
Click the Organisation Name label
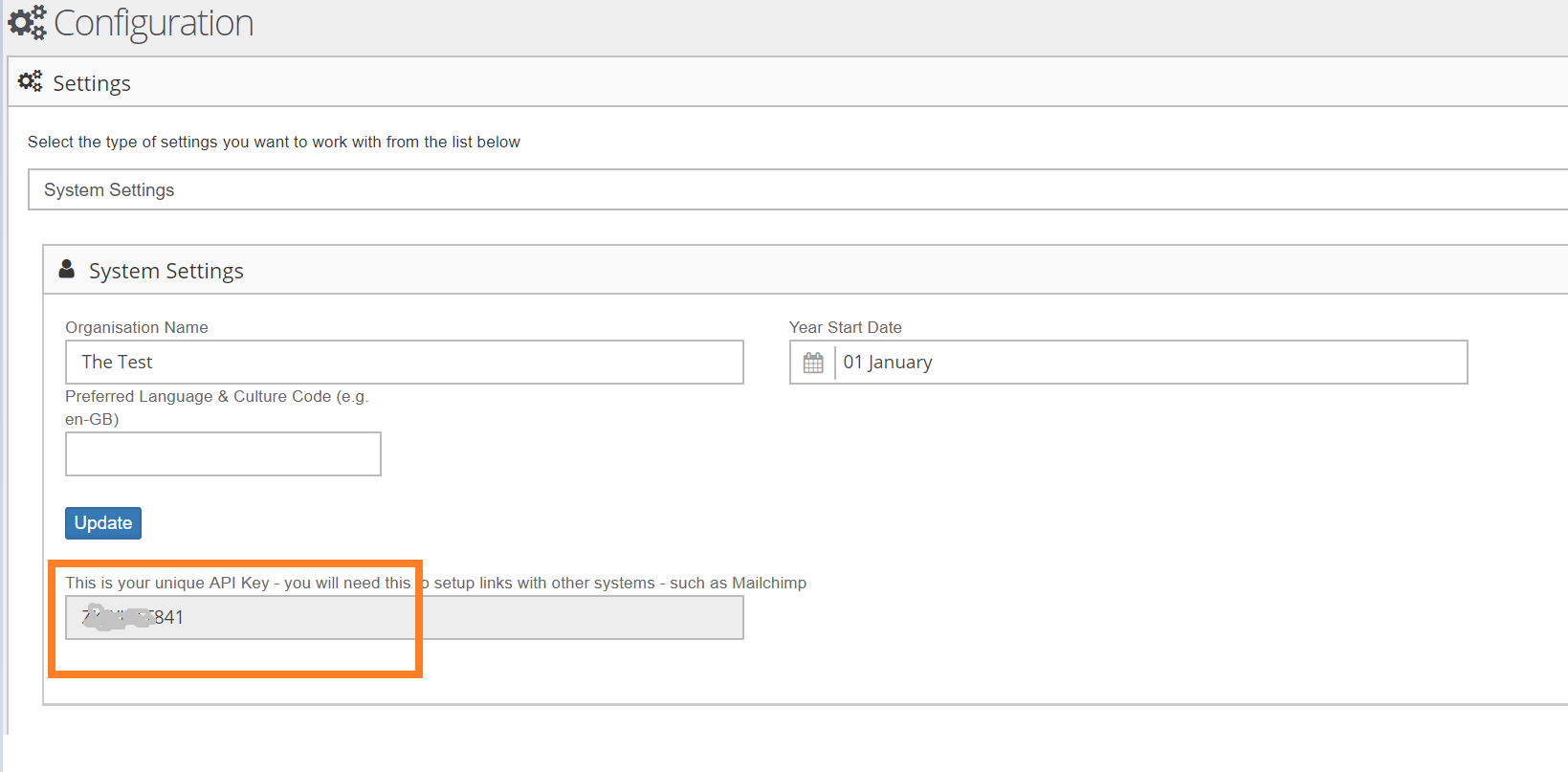(x=137, y=327)
